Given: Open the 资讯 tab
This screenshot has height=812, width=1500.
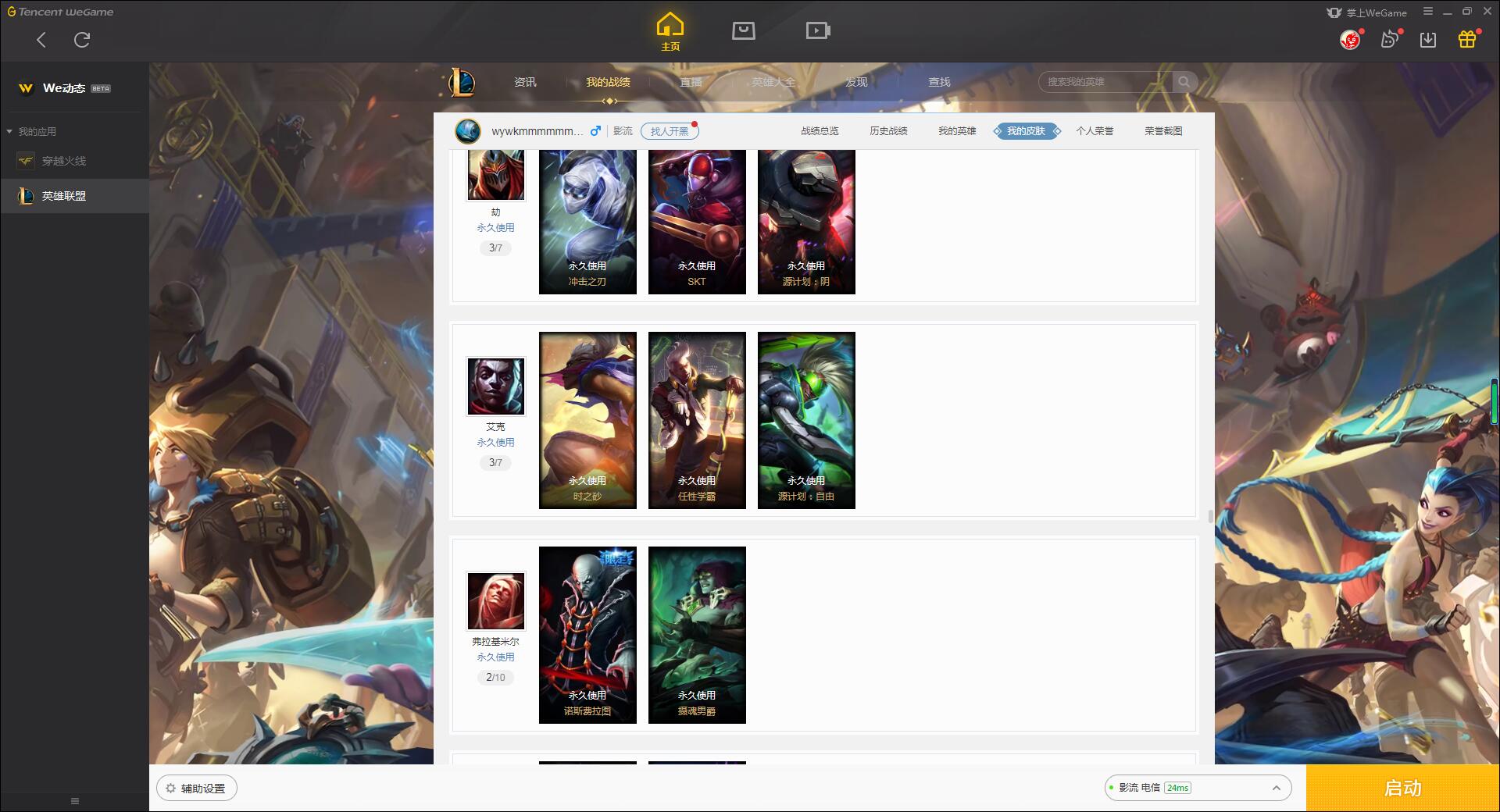Looking at the screenshot, I should [x=525, y=82].
